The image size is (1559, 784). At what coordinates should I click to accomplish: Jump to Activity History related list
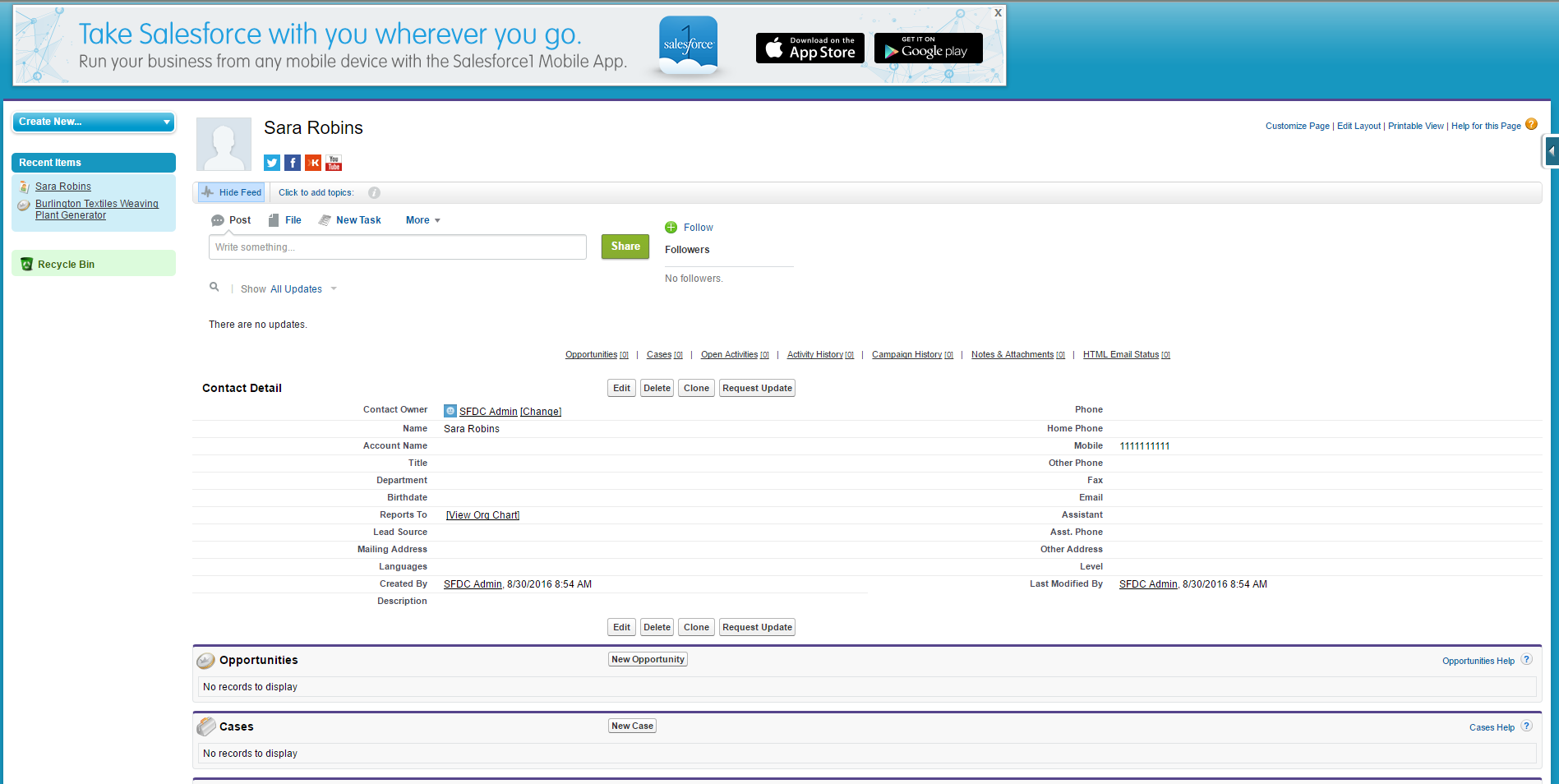pos(820,355)
